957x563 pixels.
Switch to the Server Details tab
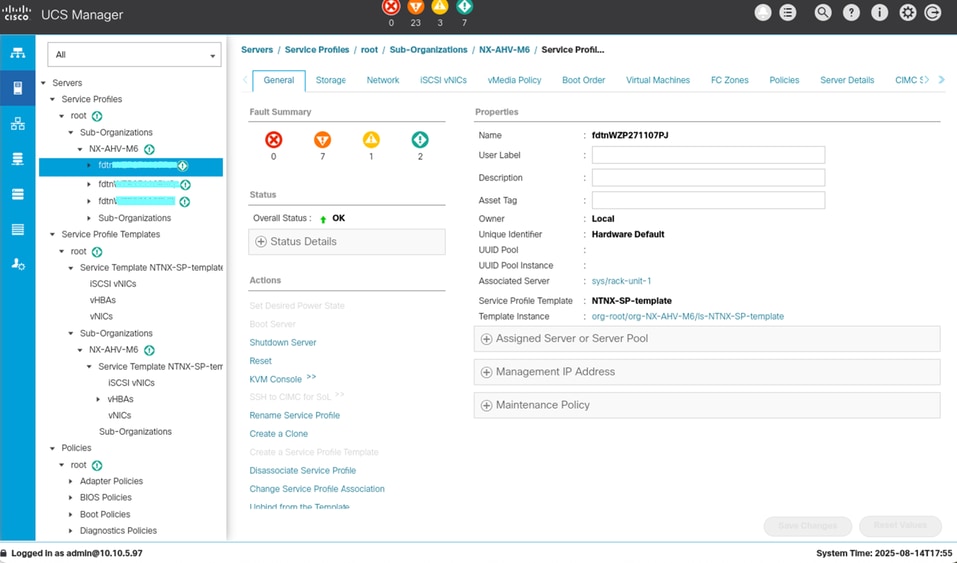point(847,80)
